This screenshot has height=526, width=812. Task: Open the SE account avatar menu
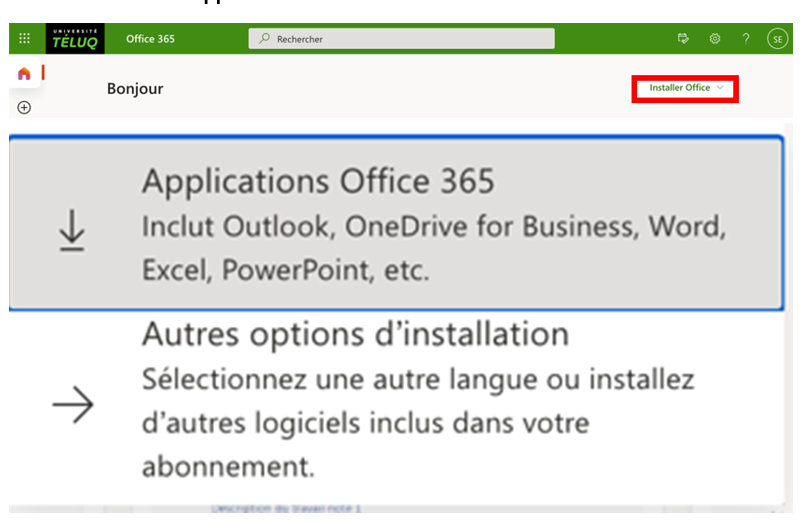(x=777, y=39)
